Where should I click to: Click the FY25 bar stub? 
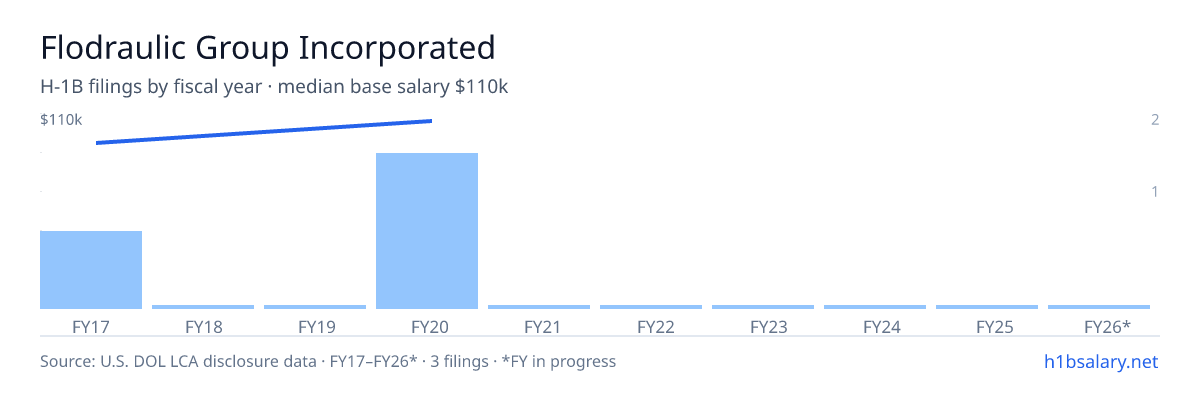pyautogui.click(x=987, y=306)
